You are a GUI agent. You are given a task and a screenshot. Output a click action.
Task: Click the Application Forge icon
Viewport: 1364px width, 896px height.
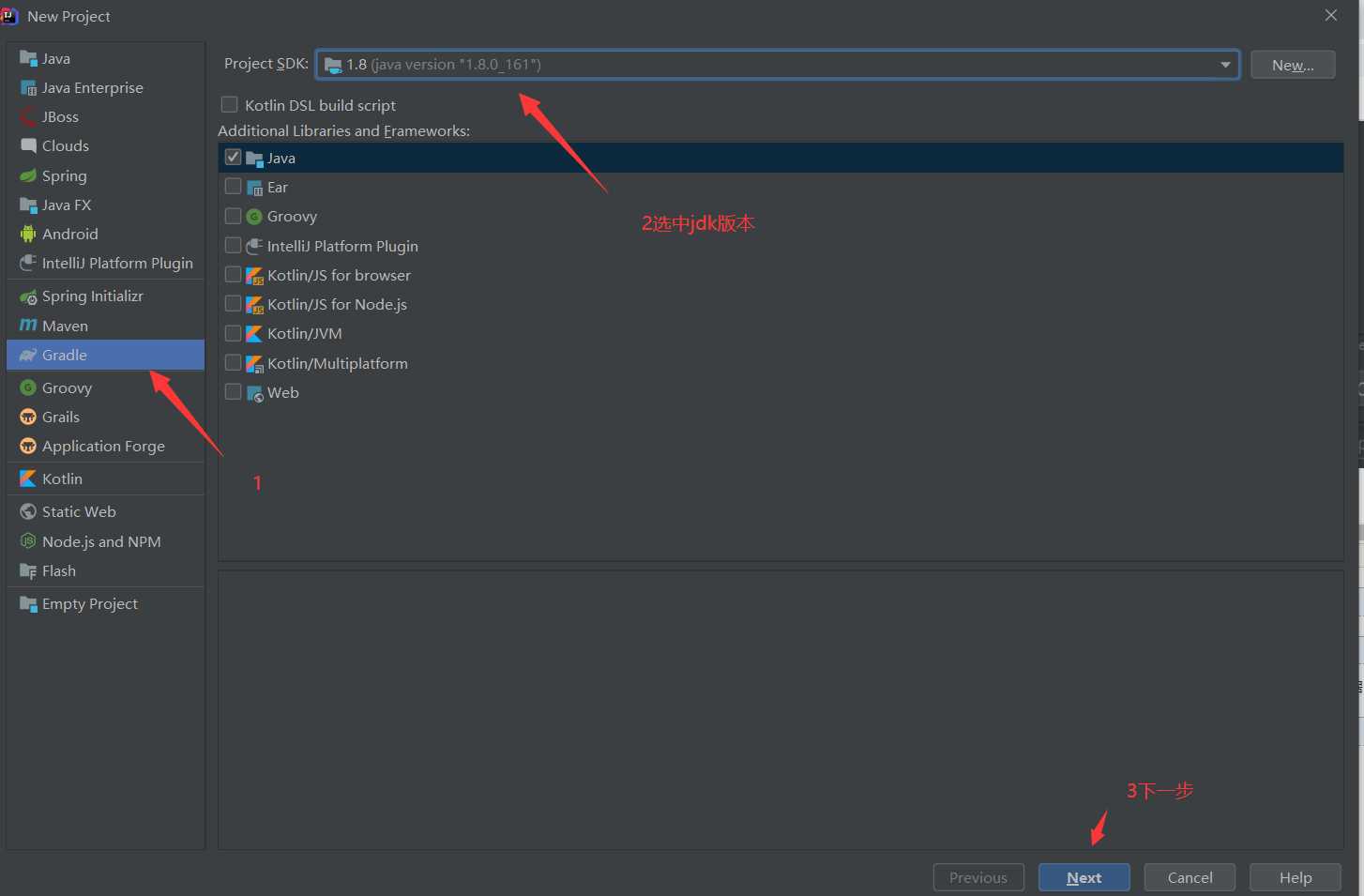point(28,447)
